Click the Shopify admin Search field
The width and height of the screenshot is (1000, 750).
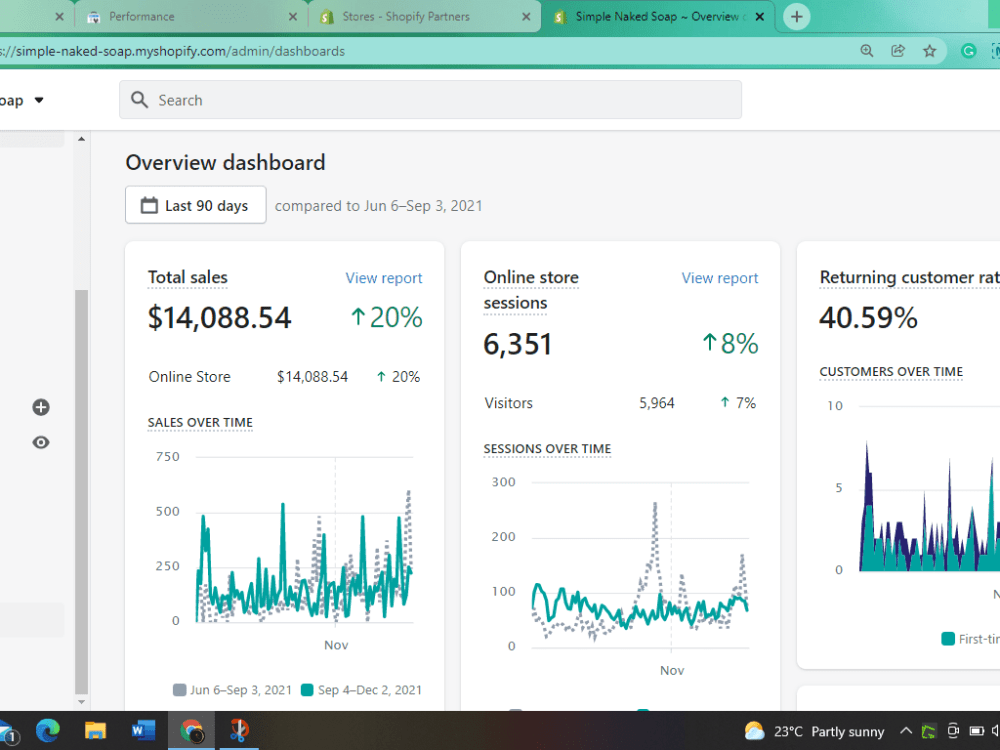click(x=430, y=99)
